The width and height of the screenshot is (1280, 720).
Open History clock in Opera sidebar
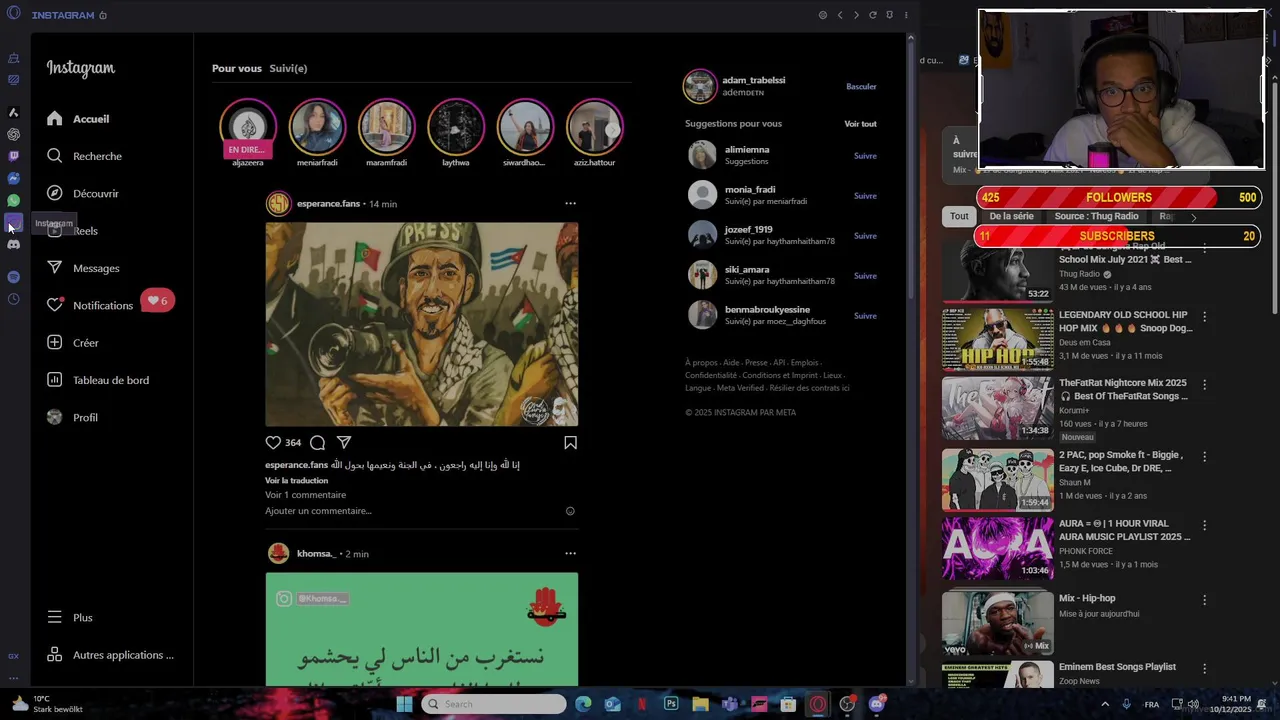coord(13,299)
